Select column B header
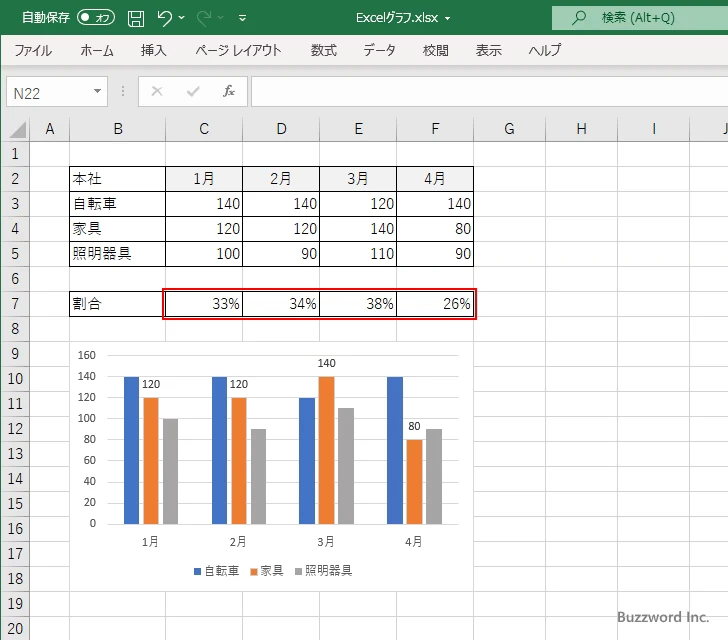 click(x=118, y=129)
